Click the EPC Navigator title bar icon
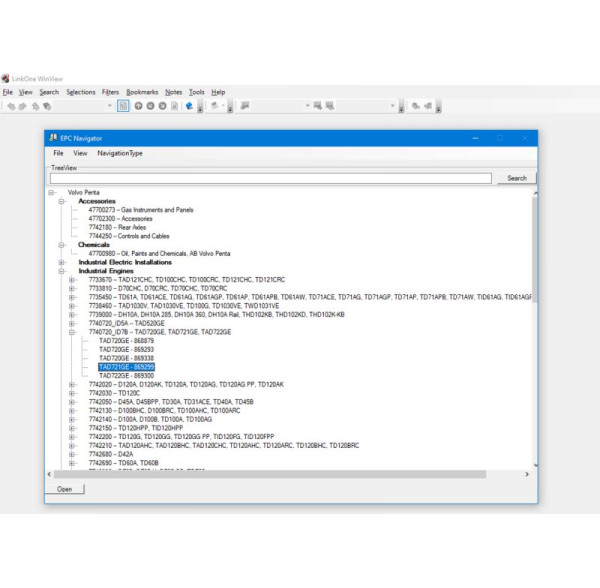This screenshot has height=588, width=600. 54,138
